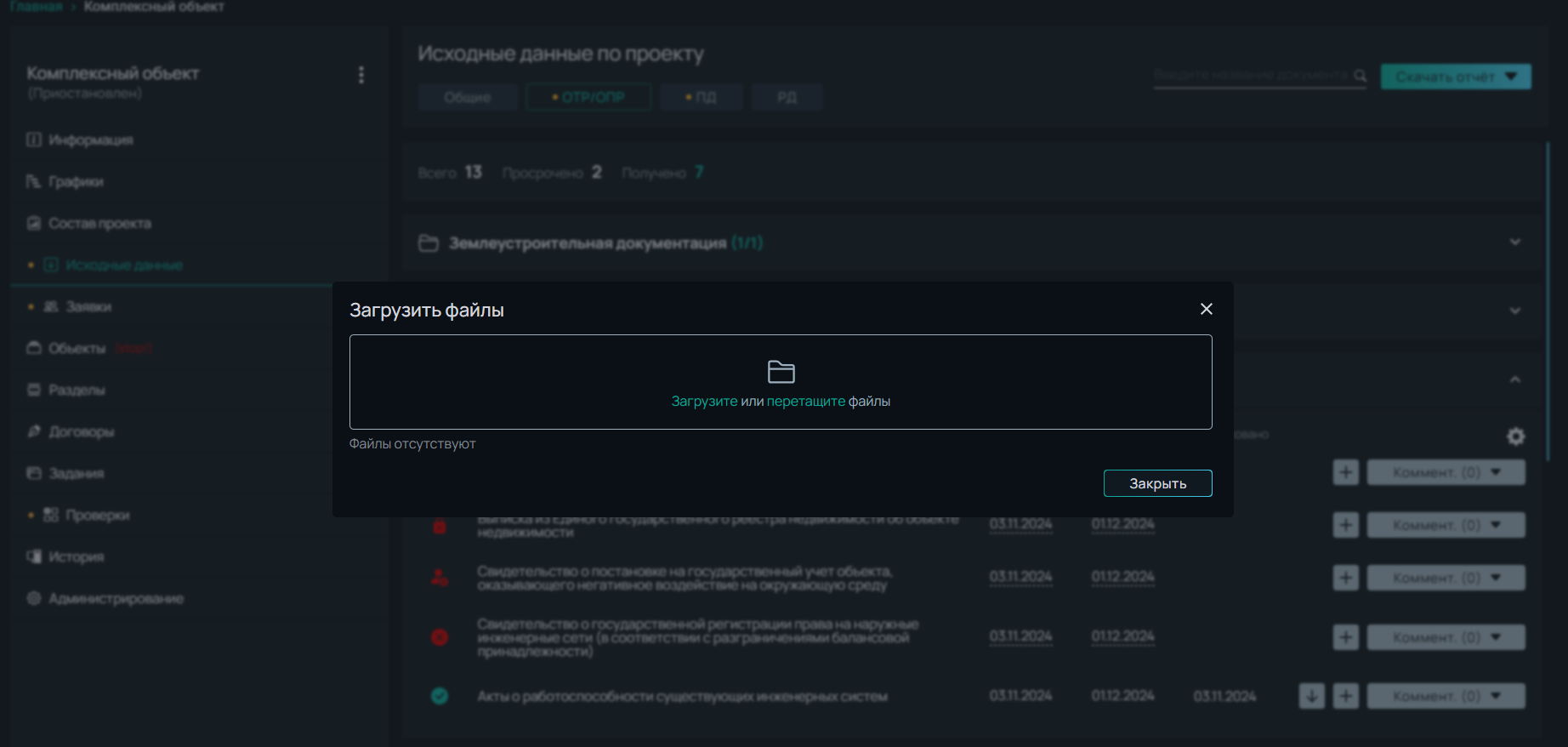Image resolution: width=1568 pixels, height=747 pixels.
Task: Collapse the open section with up chevron
Action: 1514,379
